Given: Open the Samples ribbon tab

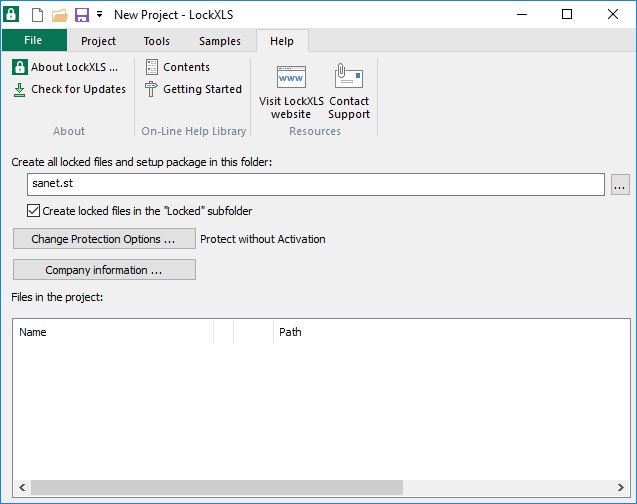Looking at the screenshot, I should 220,41.
